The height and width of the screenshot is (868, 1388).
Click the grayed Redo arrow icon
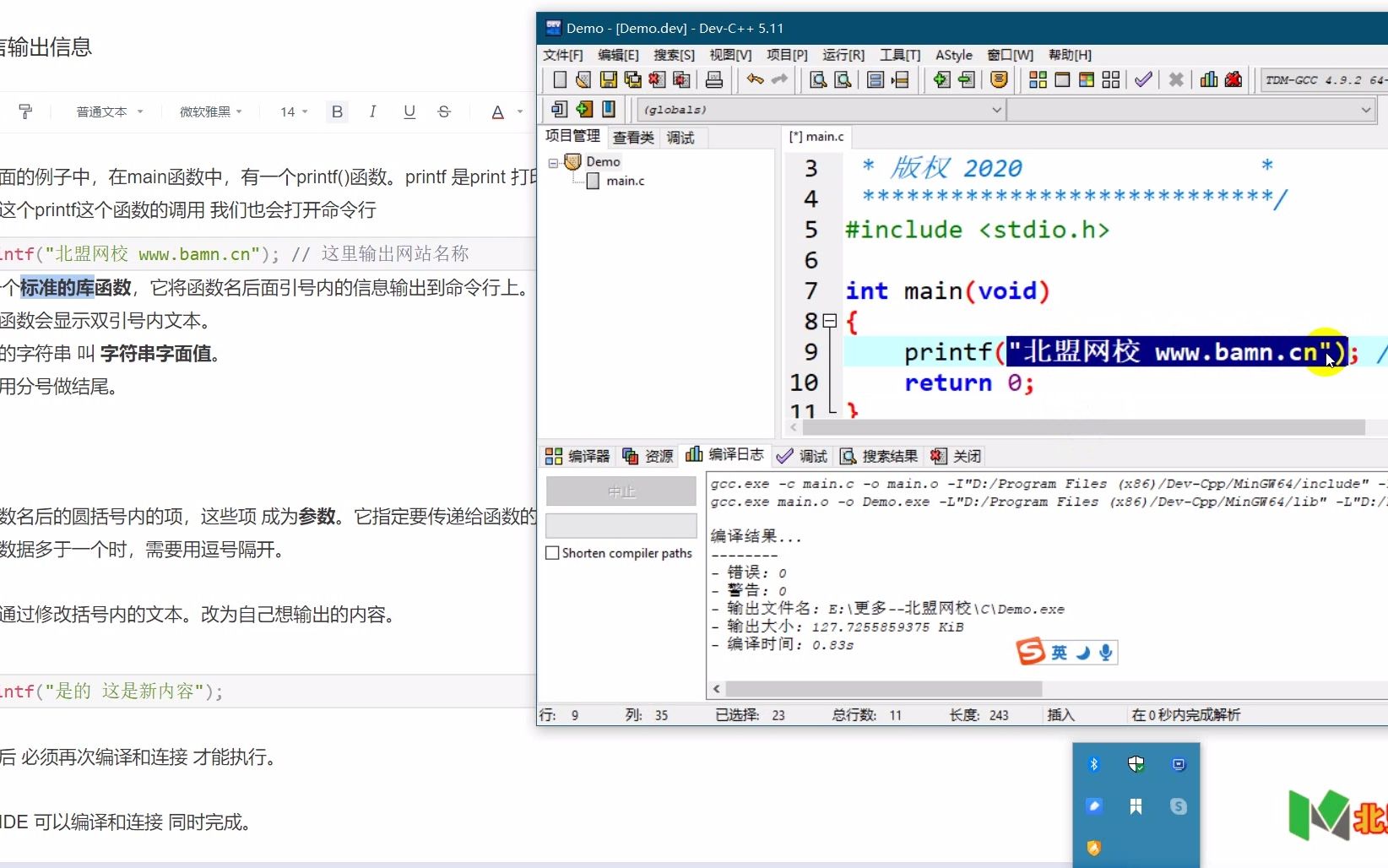[x=779, y=79]
